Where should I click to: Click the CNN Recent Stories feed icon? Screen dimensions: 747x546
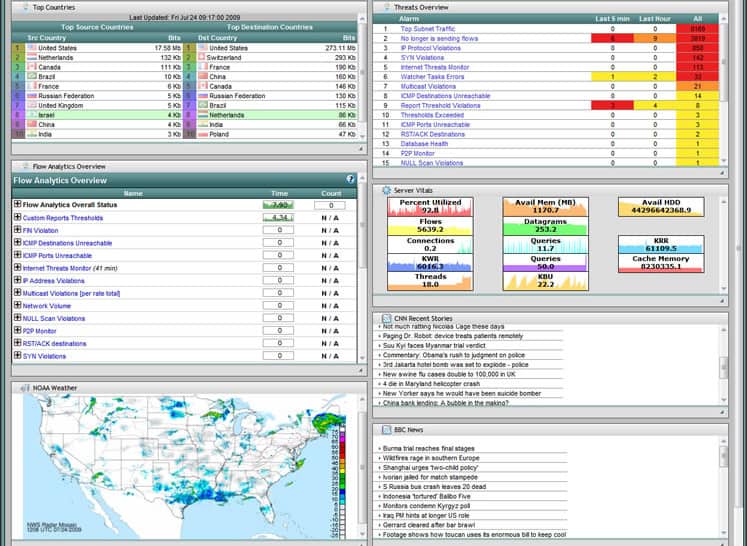tap(387, 318)
